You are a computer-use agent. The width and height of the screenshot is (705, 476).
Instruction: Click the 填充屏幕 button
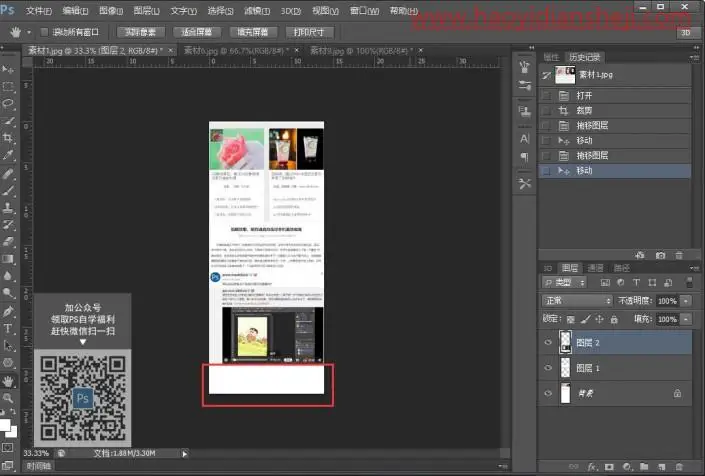(252, 32)
